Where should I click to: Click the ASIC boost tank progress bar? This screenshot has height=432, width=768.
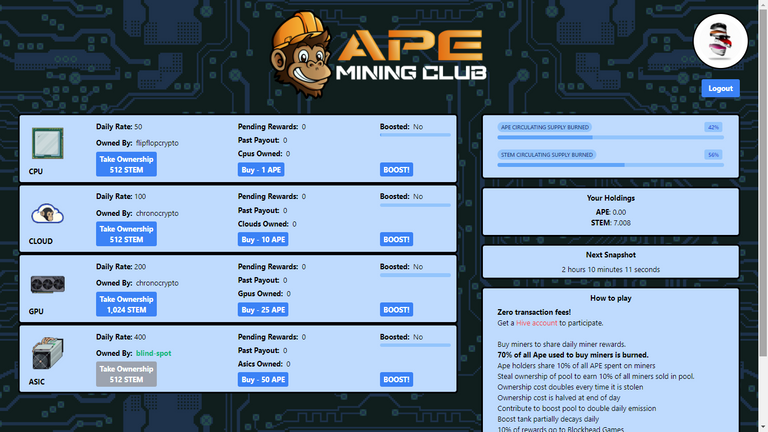pyautogui.click(x=415, y=345)
